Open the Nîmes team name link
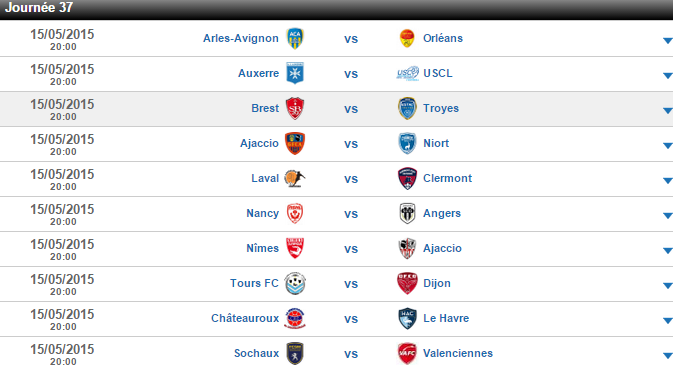Viewport: 673px width, 370px height. [x=262, y=248]
